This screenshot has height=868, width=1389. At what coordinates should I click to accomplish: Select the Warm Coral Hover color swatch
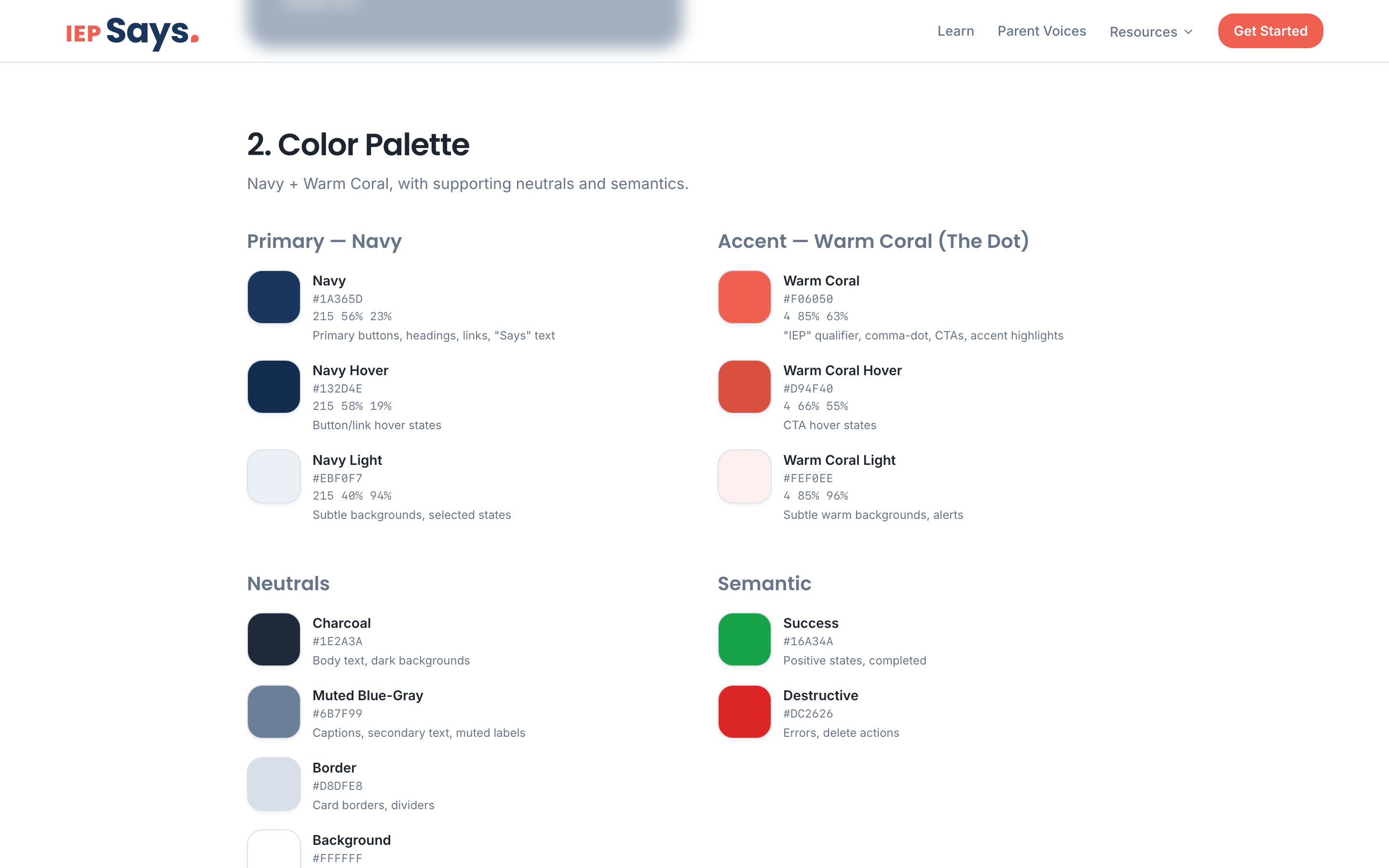tap(744, 386)
